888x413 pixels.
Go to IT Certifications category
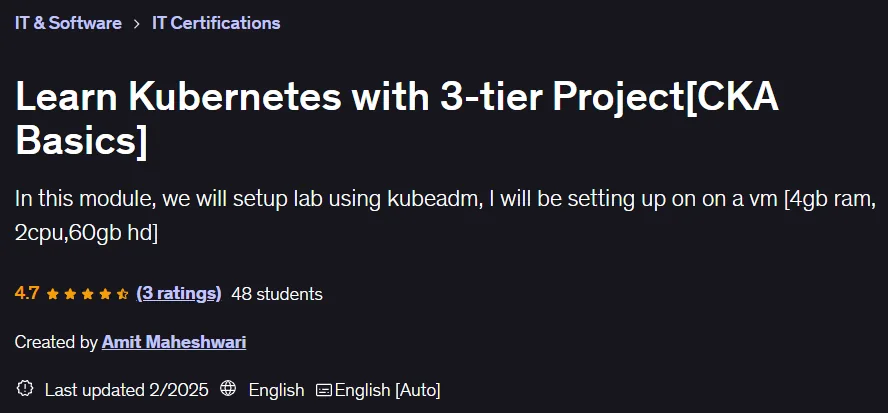[x=216, y=23]
